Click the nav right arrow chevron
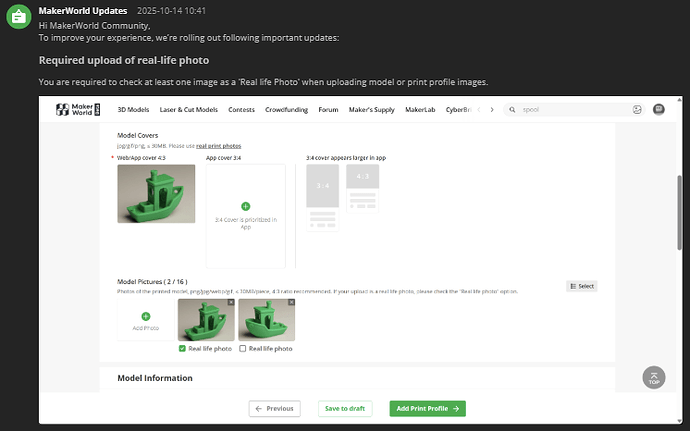The width and height of the screenshot is (690, 431). coord(492,110)
